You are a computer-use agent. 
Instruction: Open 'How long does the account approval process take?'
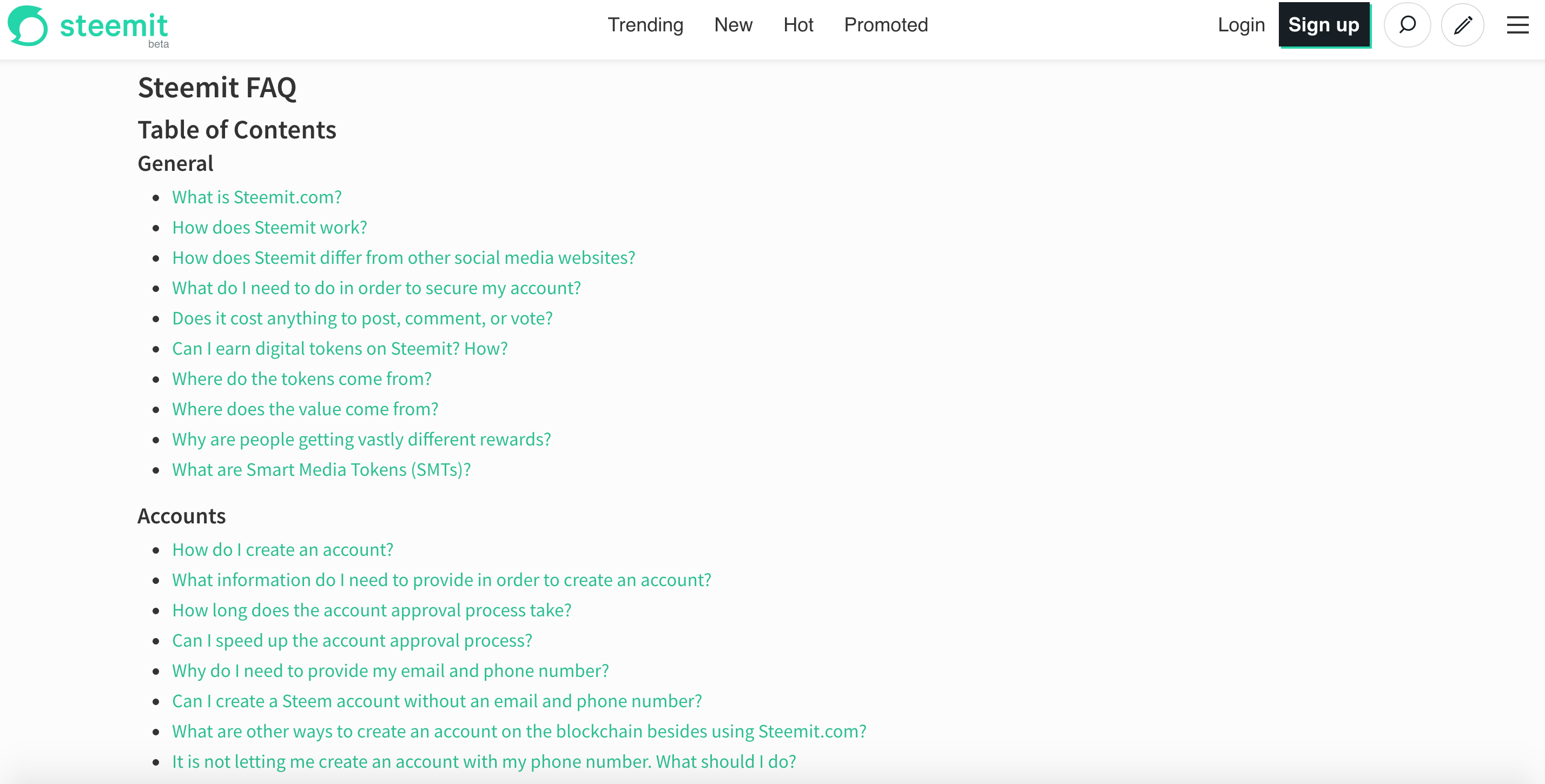point(372,610)
